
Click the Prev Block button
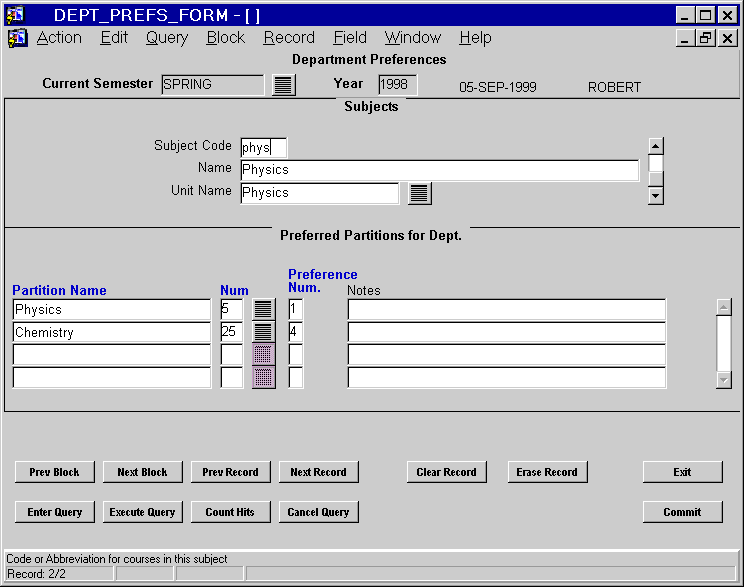pos(55,472)
